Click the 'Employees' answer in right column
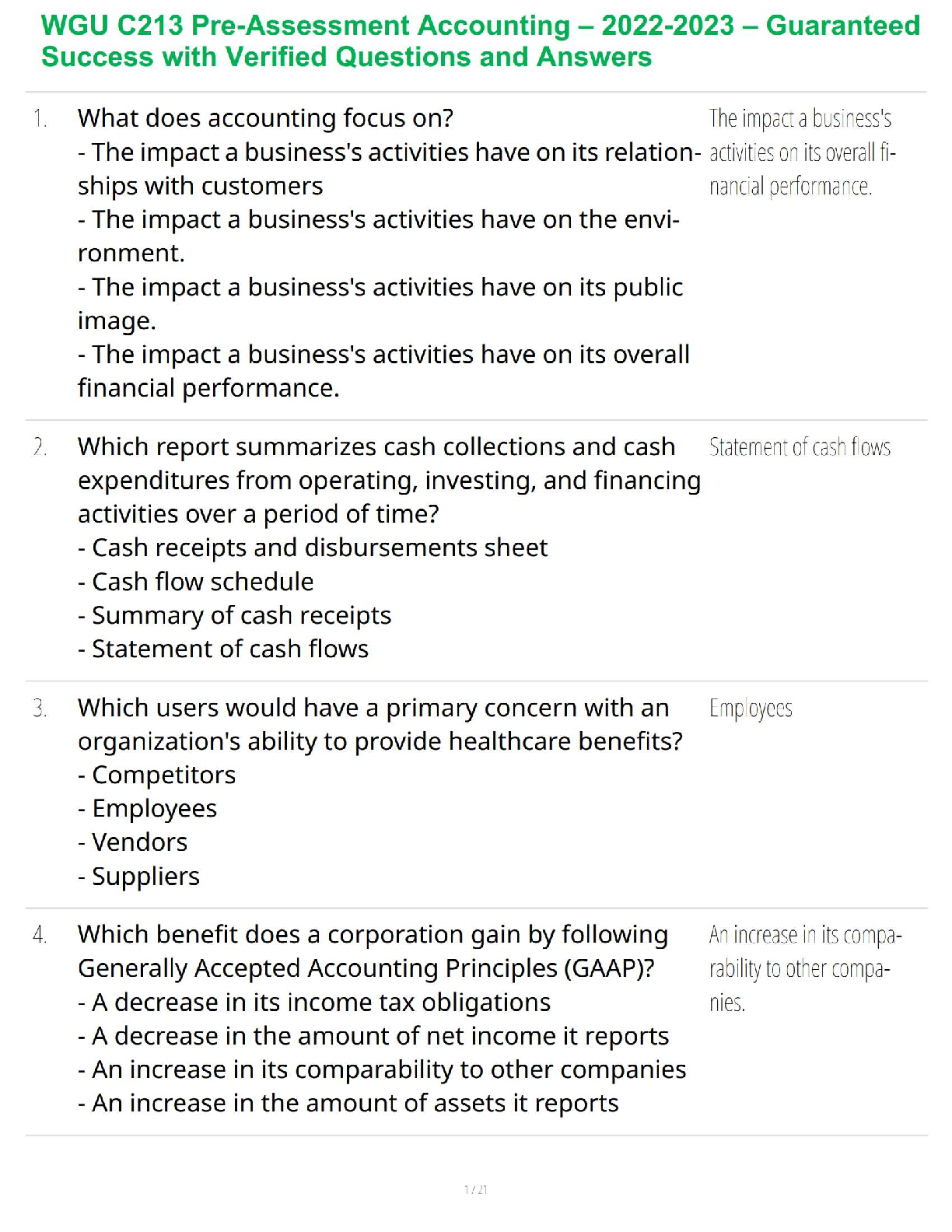The height and width of the screenshot is (1232, 952). click(x=751, y=709)
